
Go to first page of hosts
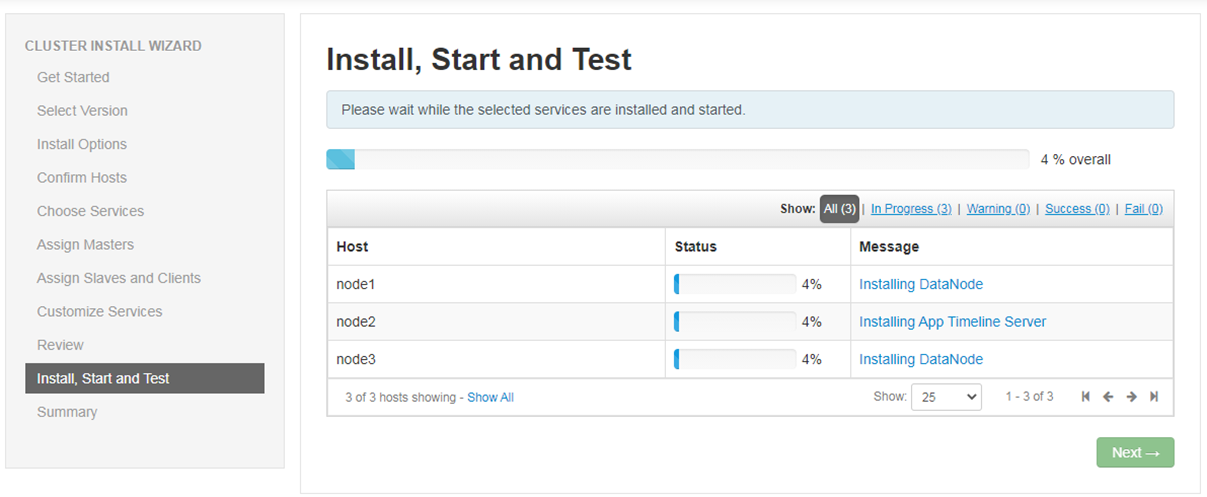[x=1086, y=397]
